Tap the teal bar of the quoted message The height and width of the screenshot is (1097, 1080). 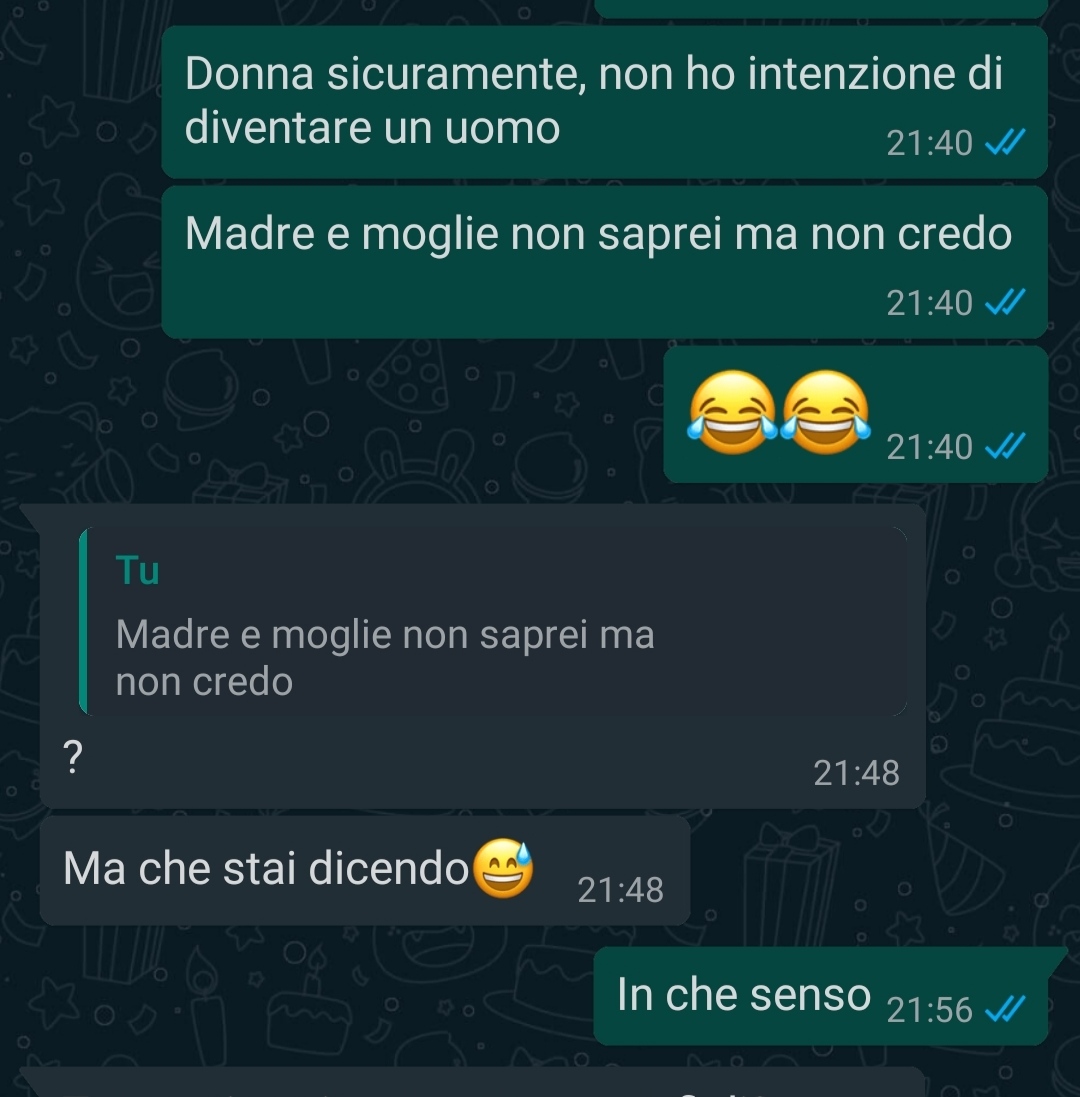pos(83,621)
